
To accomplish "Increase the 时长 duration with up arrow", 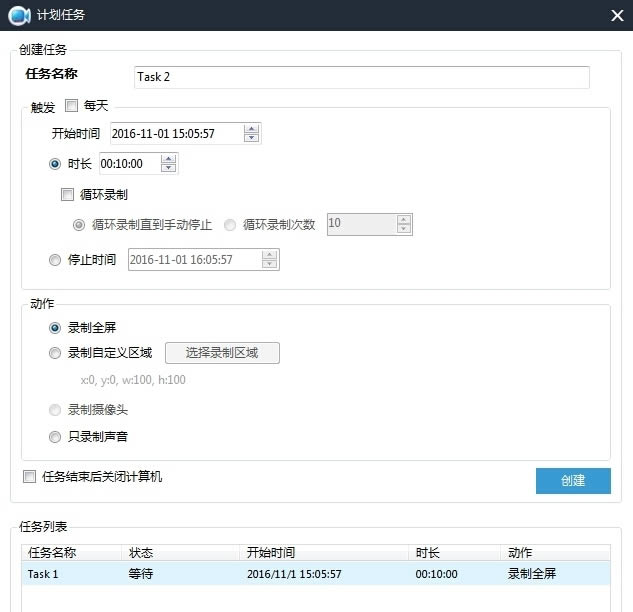I will pyautogui.click(x=168, y=159).
